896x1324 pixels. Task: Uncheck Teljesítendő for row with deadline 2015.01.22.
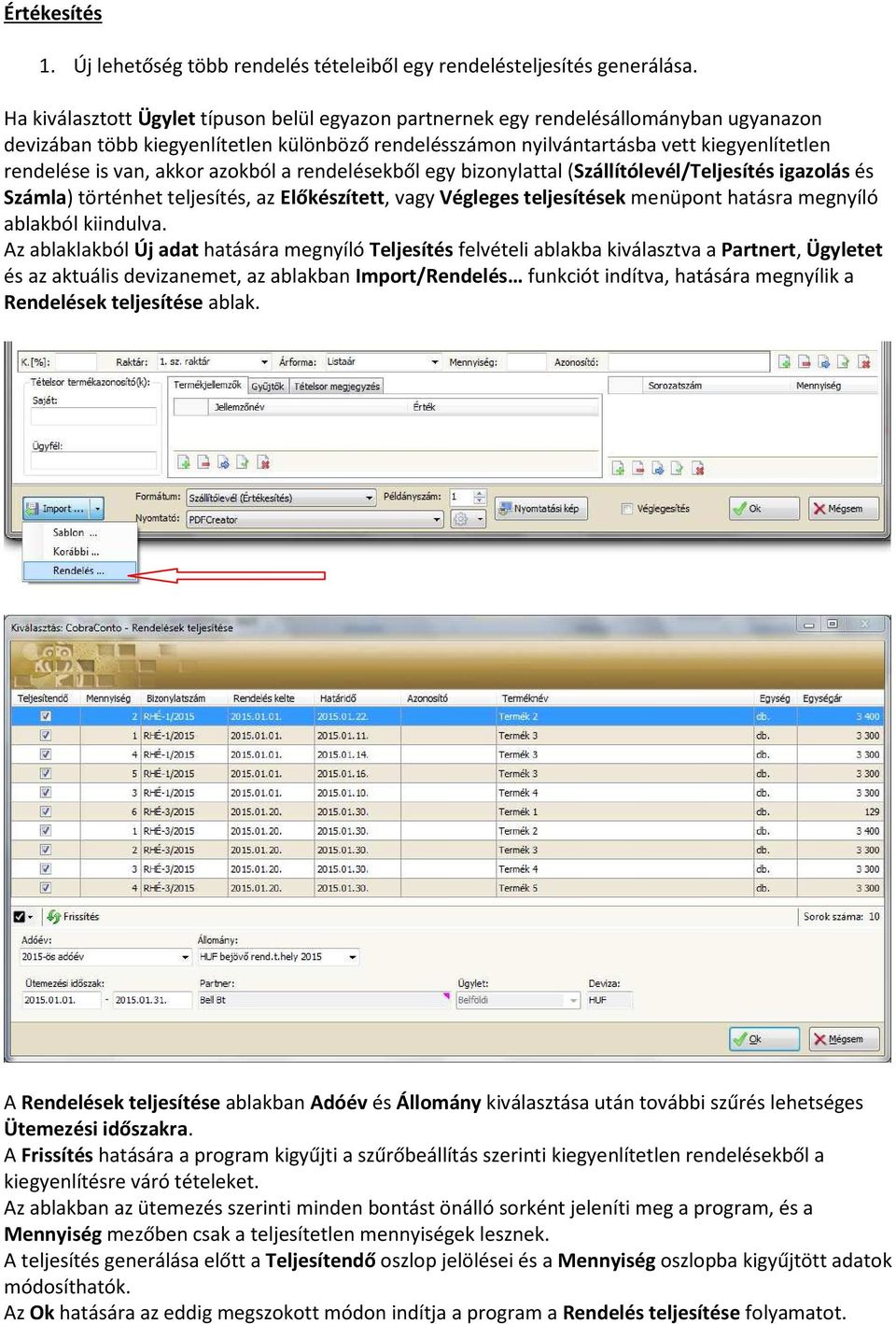point(46,716)
